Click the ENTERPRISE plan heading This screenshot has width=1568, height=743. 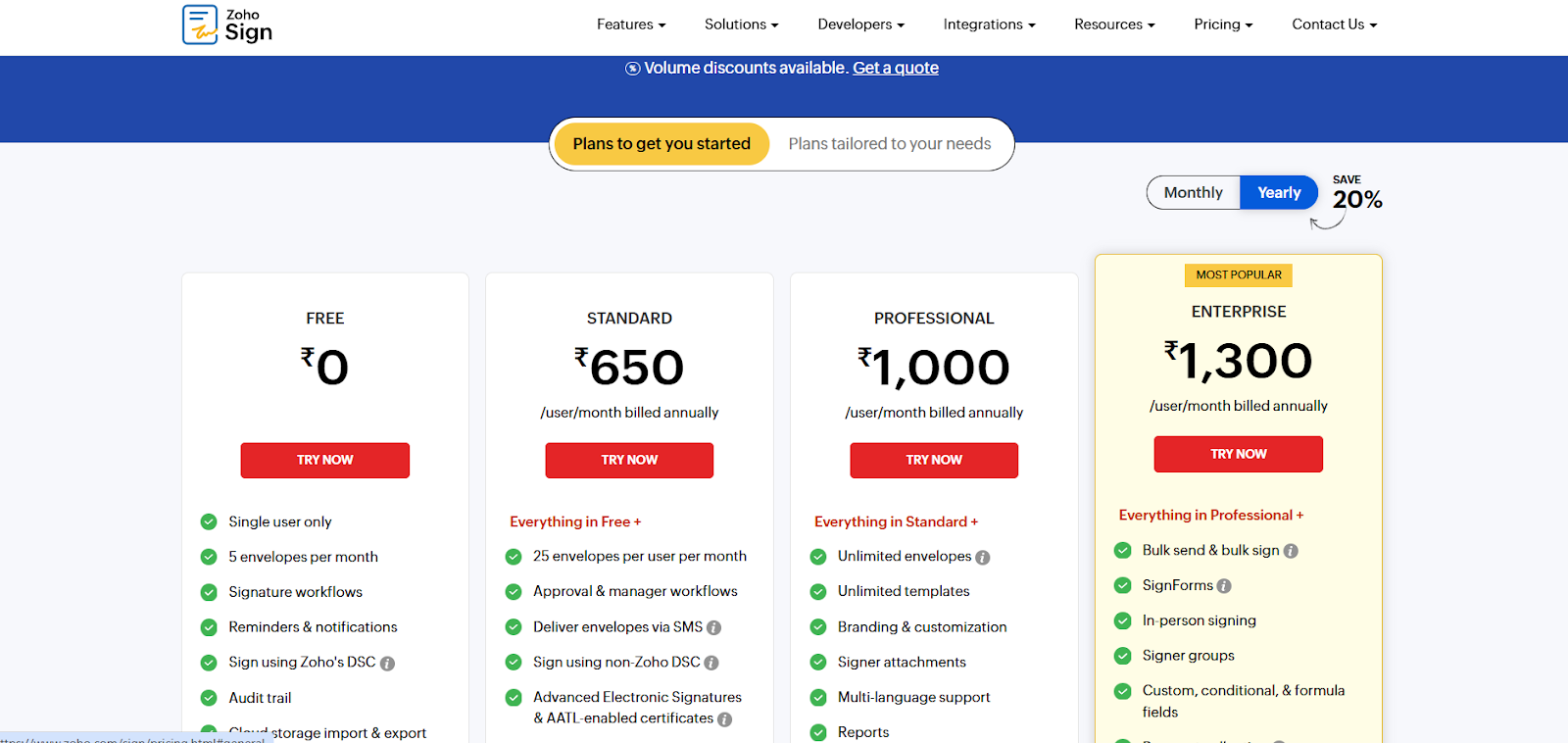1239,312
